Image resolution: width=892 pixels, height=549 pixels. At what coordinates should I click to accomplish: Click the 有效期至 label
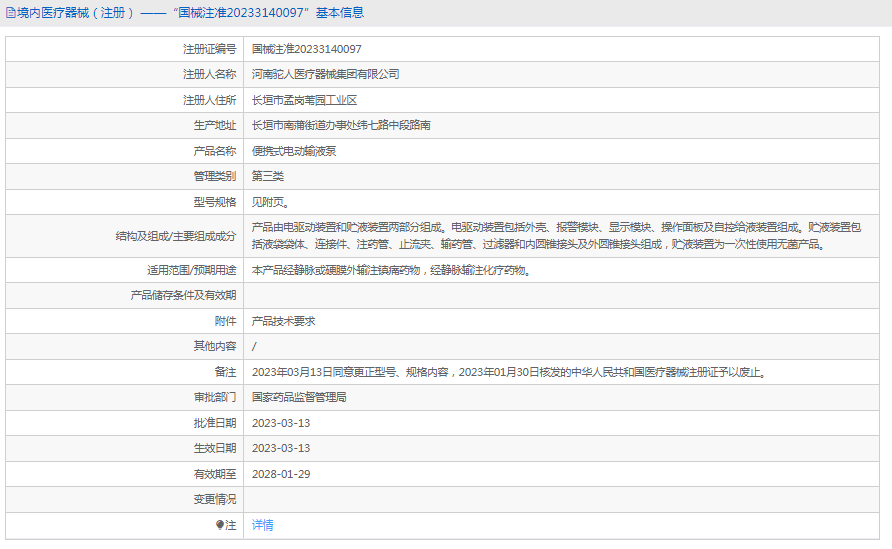(214, 474)
